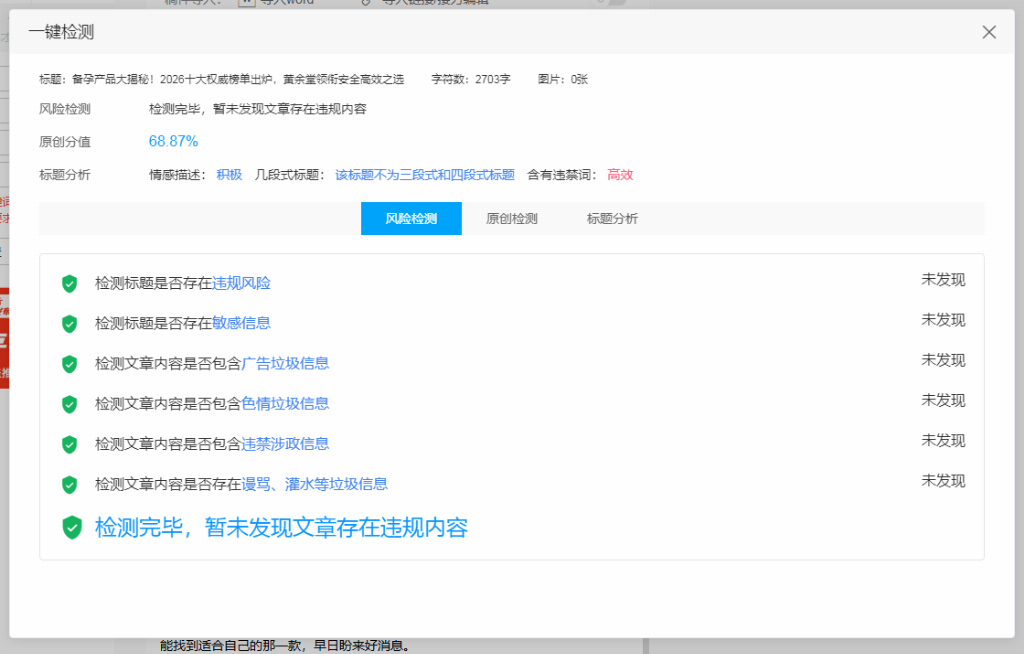Click green shield icon beside 违规风险 check
Image resolution: width=1024 pixels, height=654 pixels.
point(69,284)
